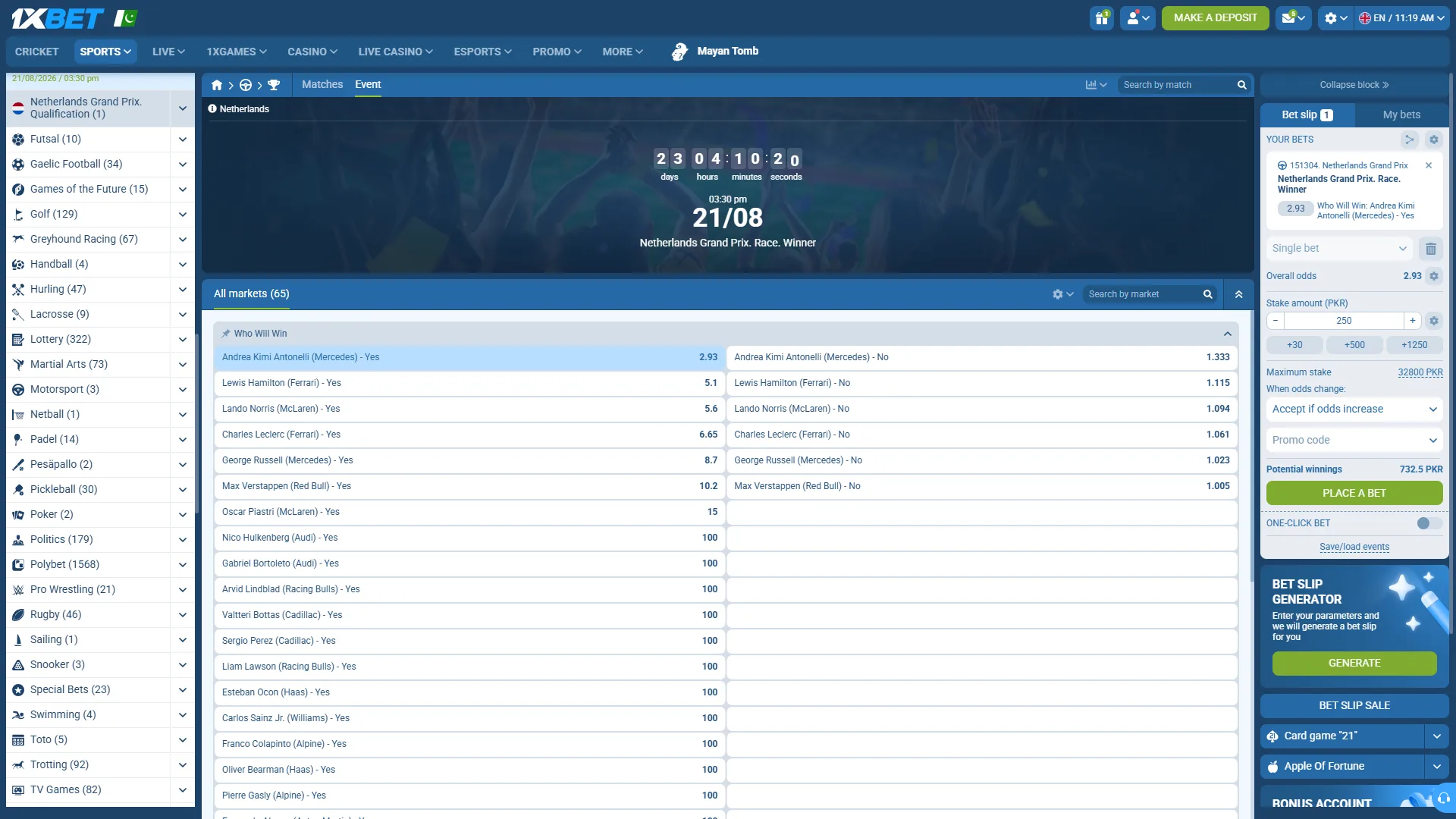The width and height of the screenshot is (1456, 819).
Task: Click the Search by market field
Action: point(1143,294)
